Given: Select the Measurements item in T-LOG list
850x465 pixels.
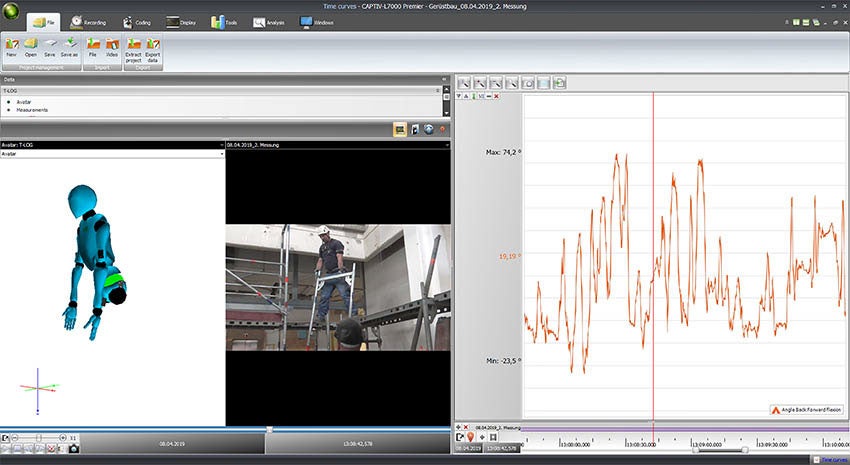Looking at the screenshot, I should point(32,110).
